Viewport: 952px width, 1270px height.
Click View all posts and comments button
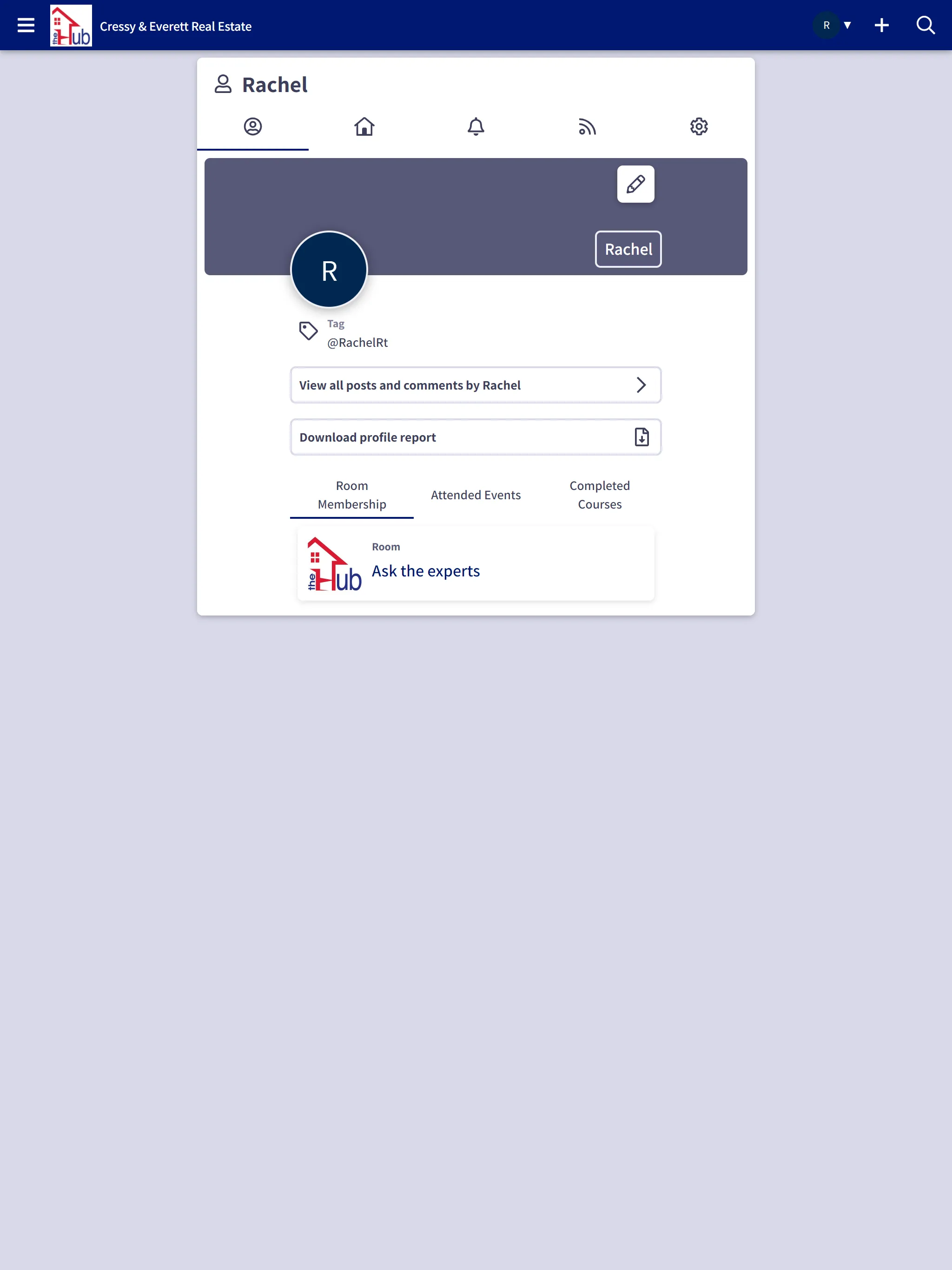[x=475, y=385]
